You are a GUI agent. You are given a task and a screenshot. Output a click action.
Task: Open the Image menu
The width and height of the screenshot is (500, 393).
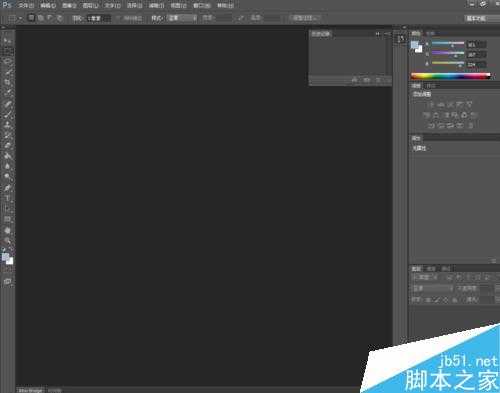pyautogui.click(x=69, y=6)
